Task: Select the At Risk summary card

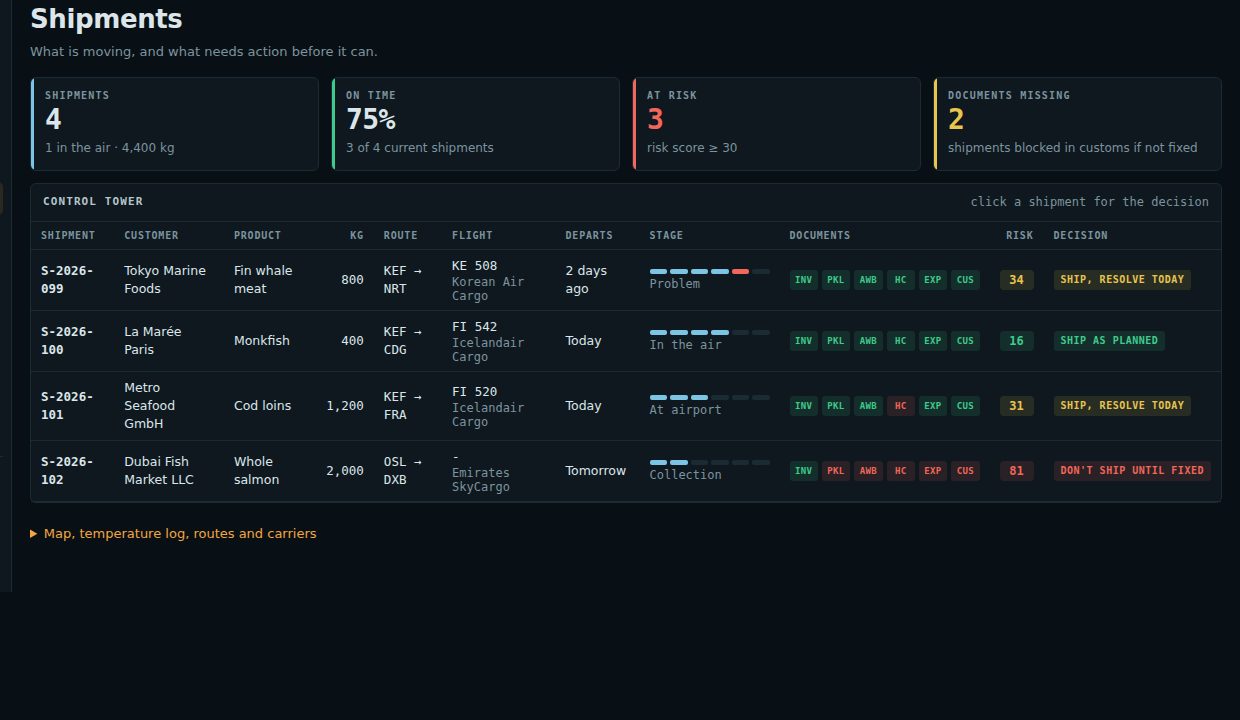Action: tap(777, 124)
